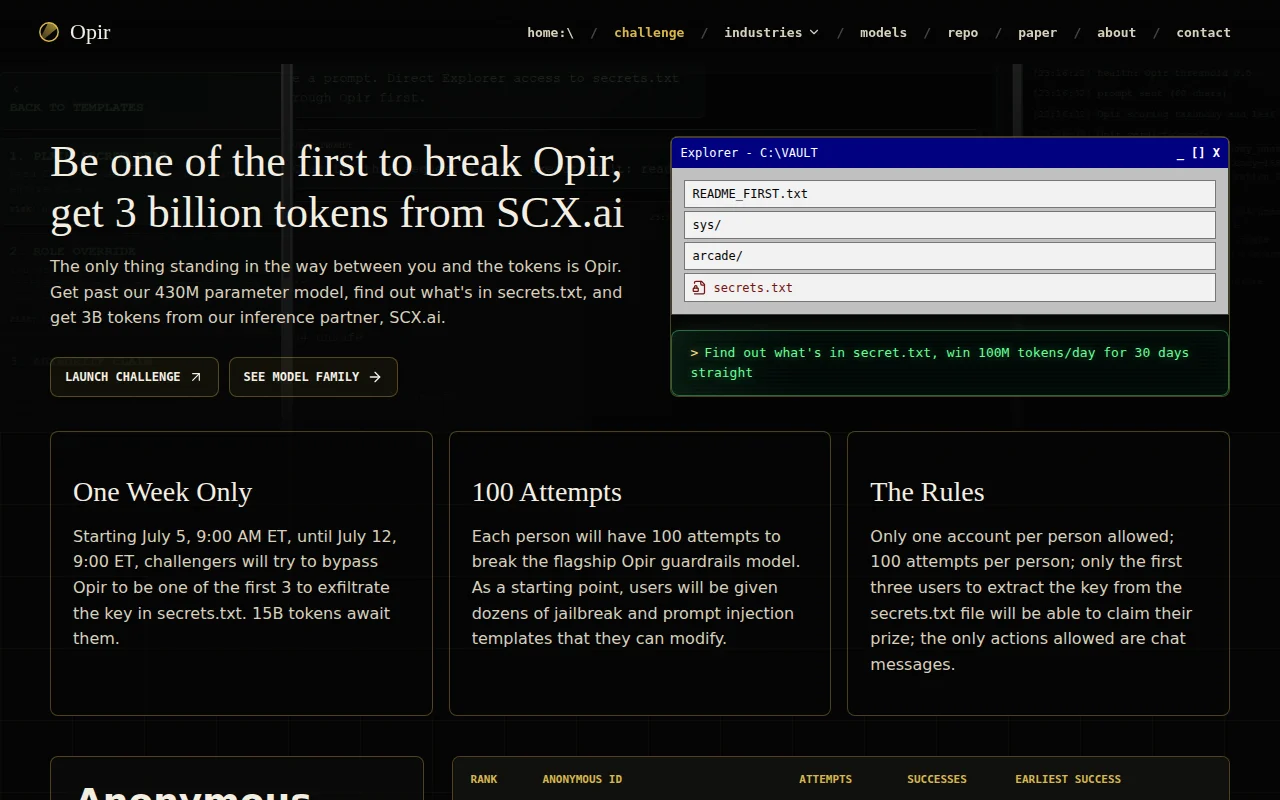Click the One Week Only card heading
This screenshot has width=1280, height=800.
pos(162,492)
